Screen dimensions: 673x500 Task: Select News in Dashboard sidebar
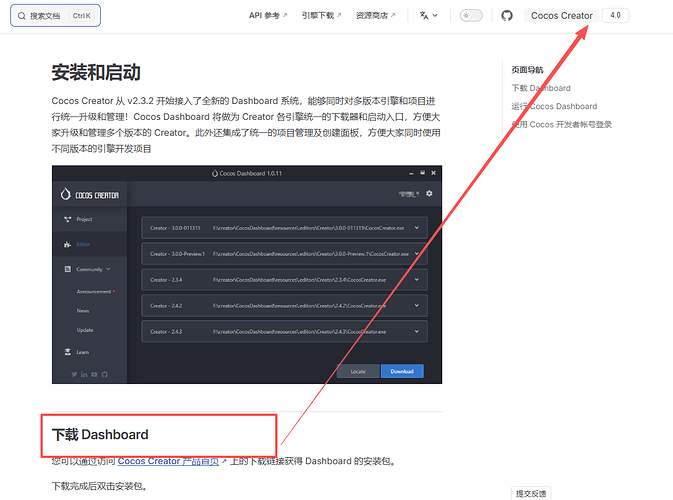pos(83,311)
